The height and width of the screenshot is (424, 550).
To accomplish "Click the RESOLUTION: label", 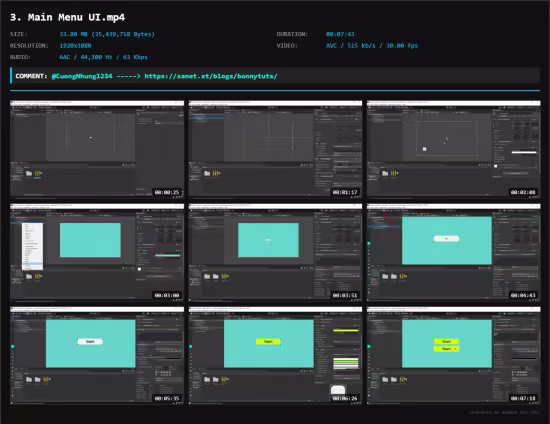I will [x=29, y=46].
